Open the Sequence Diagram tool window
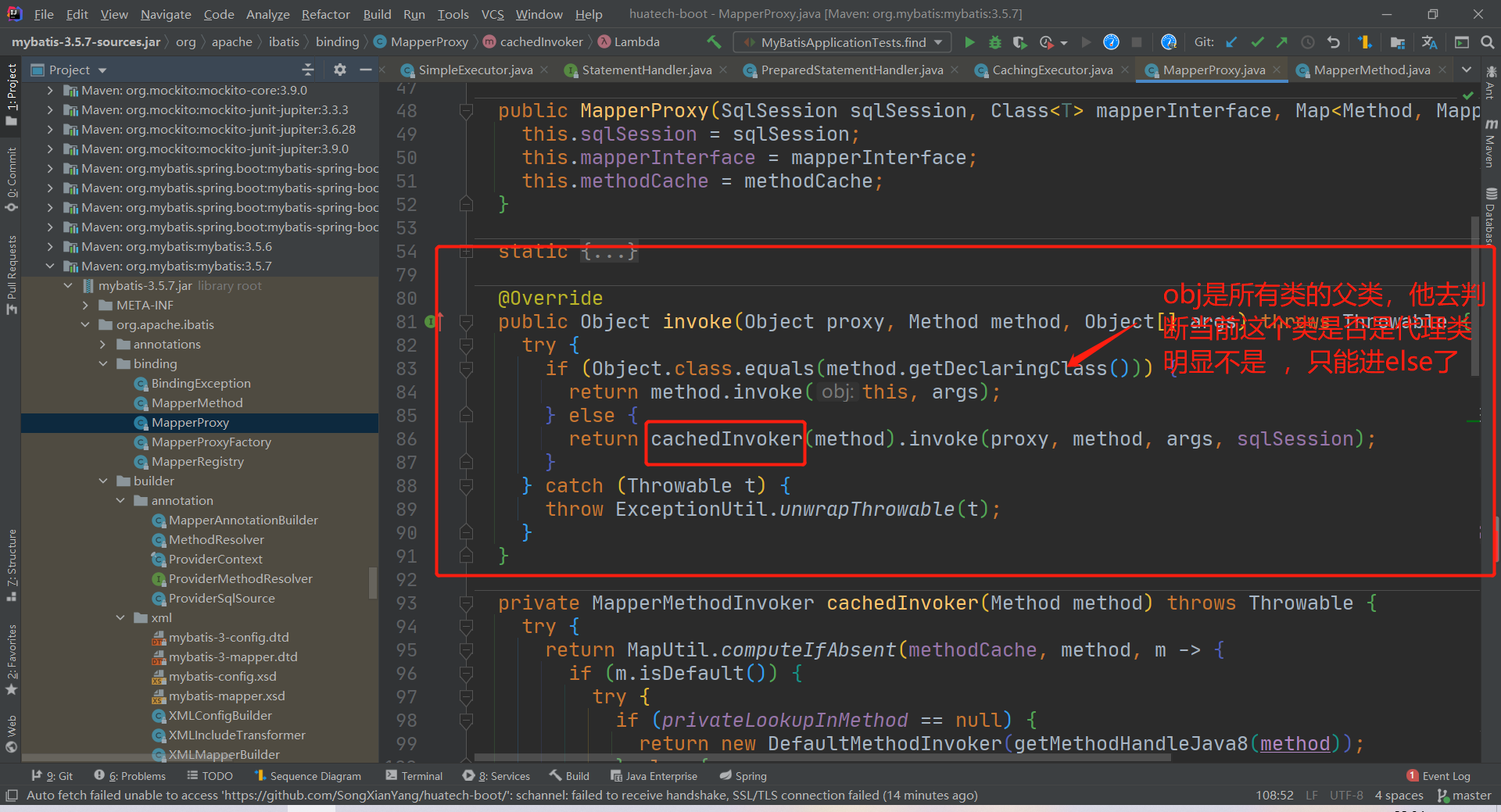 coord(307,776)
